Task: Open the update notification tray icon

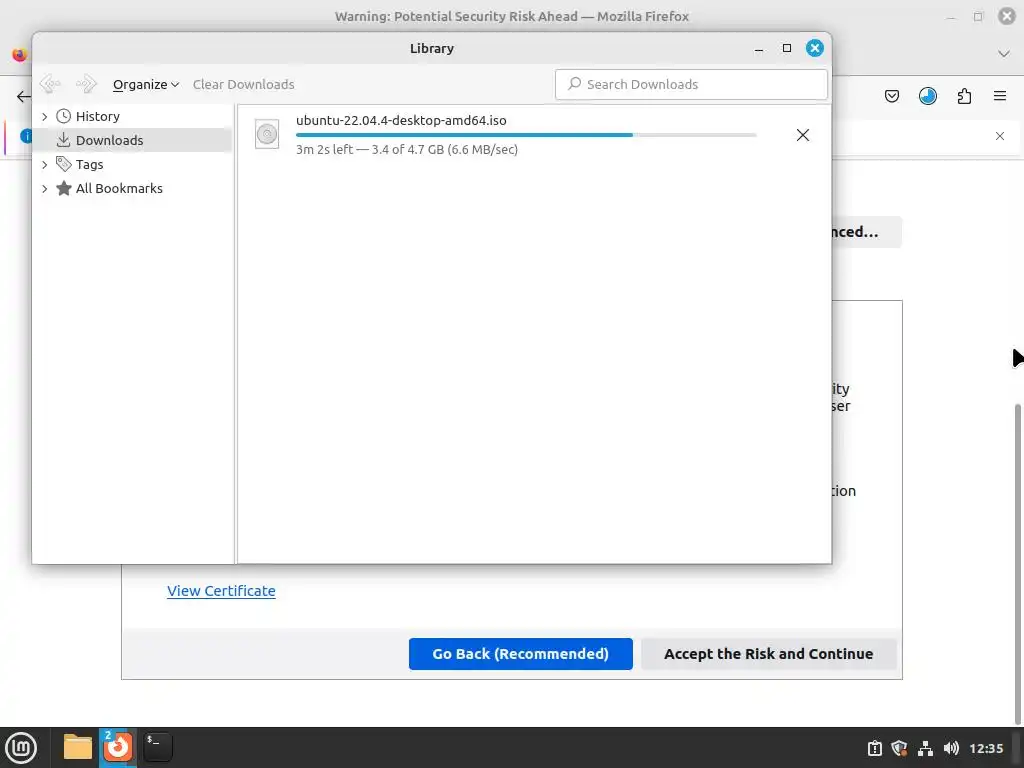Action: 874,748
